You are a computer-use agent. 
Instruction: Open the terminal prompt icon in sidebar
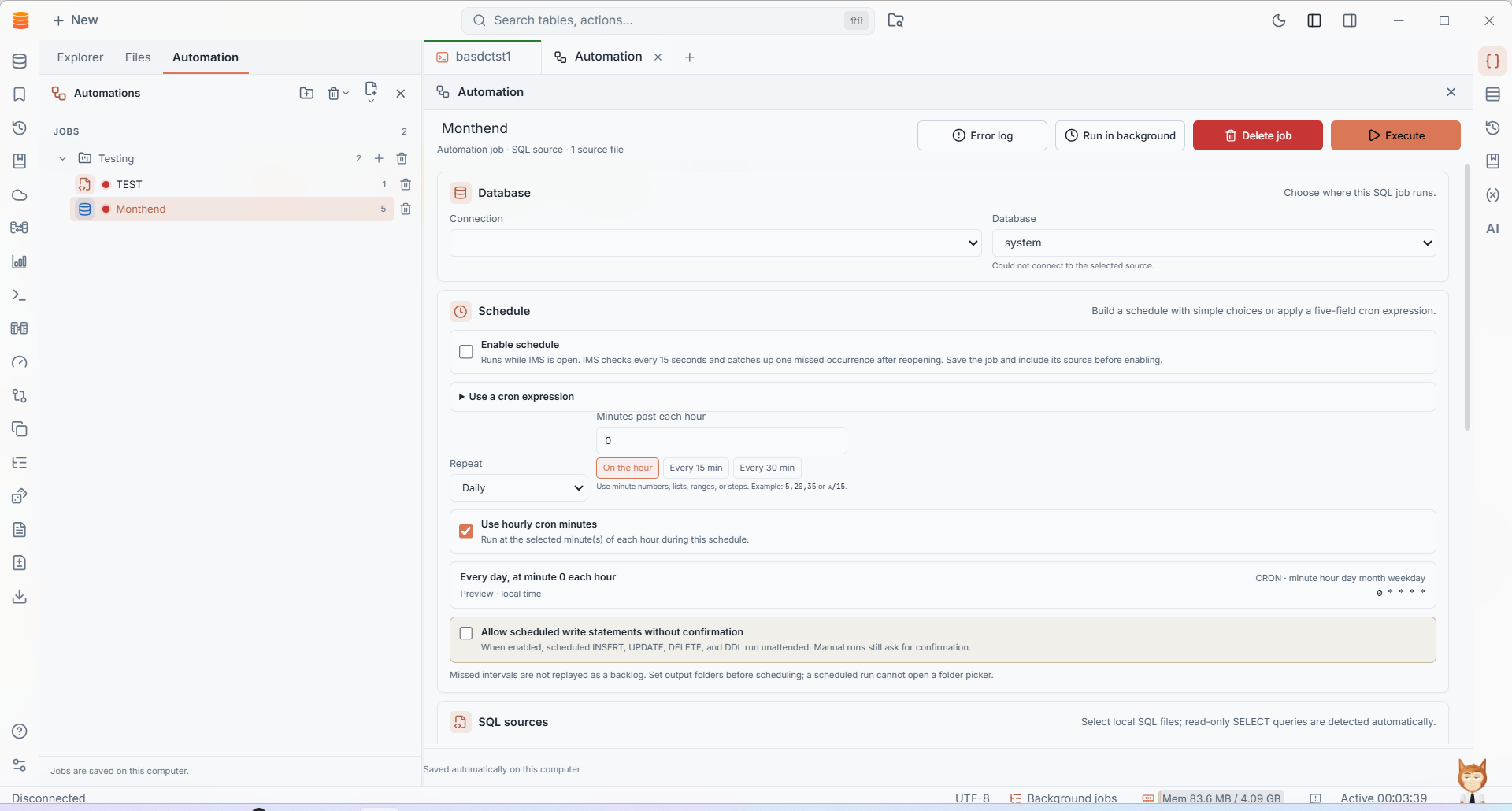point(20,295)
